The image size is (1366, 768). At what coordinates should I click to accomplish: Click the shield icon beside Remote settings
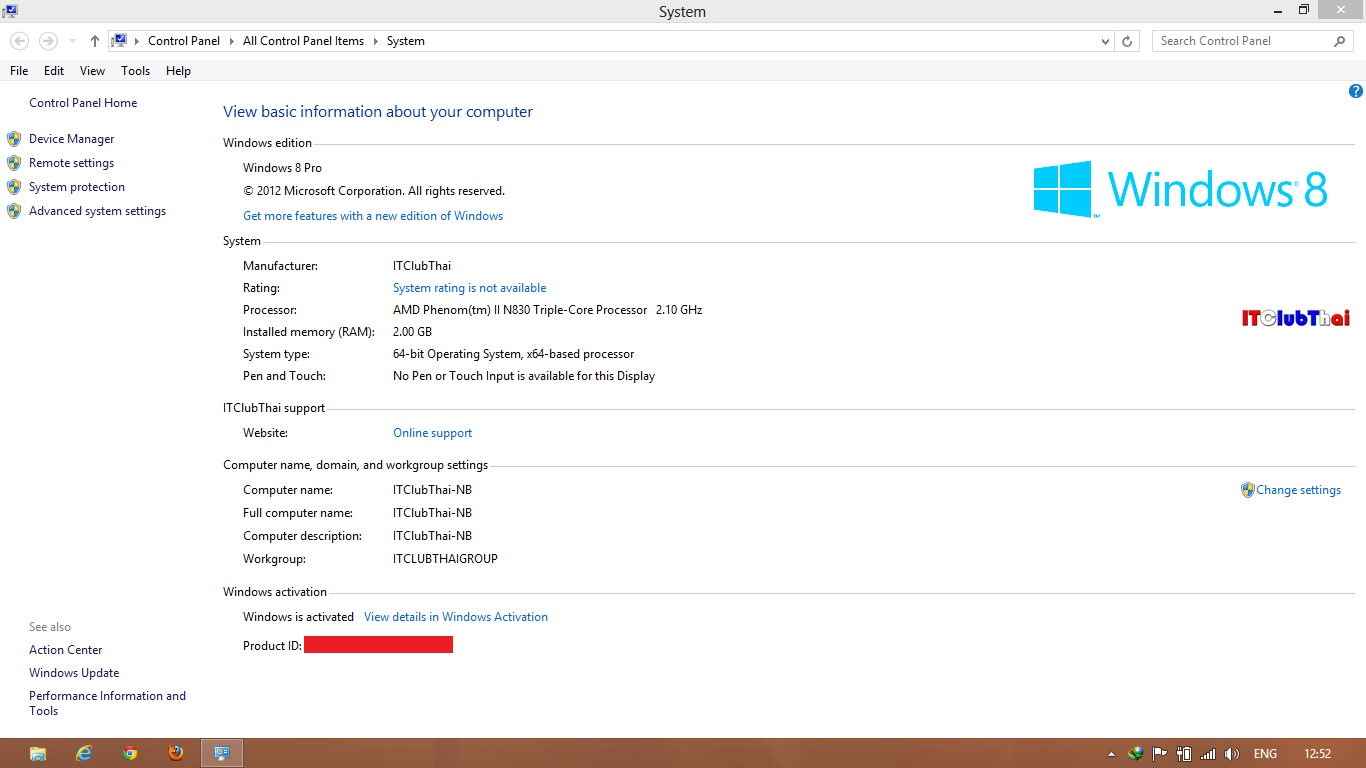click(x=14, y=163)
